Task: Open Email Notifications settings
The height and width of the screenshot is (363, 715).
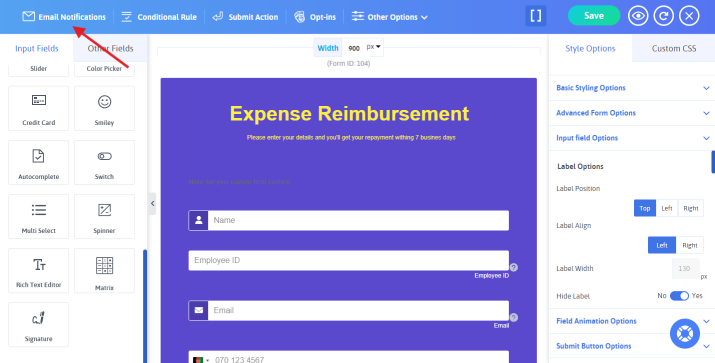Action: (x=64, y=17)
